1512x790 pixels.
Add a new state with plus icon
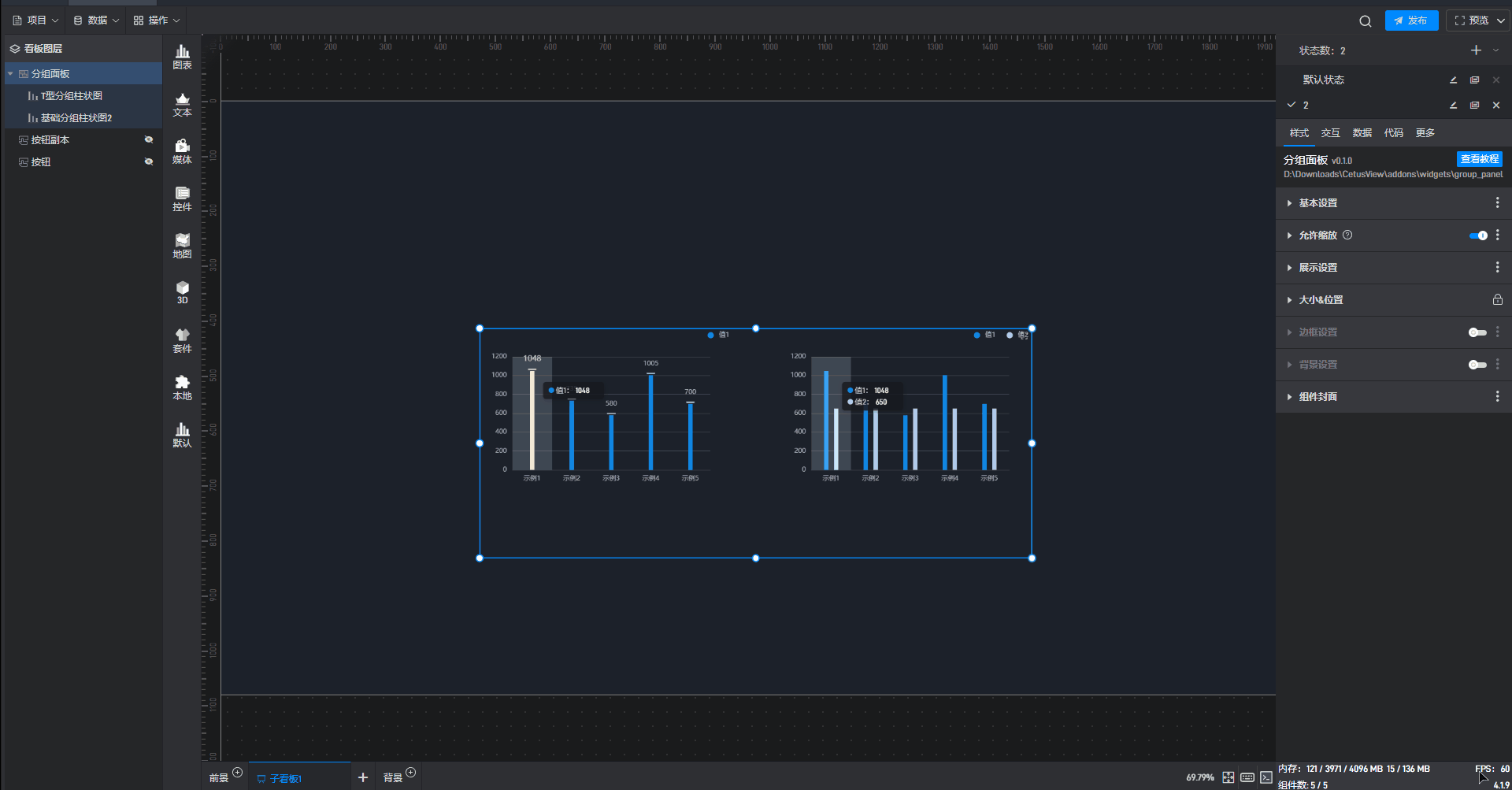click(x=1476, y=50)
